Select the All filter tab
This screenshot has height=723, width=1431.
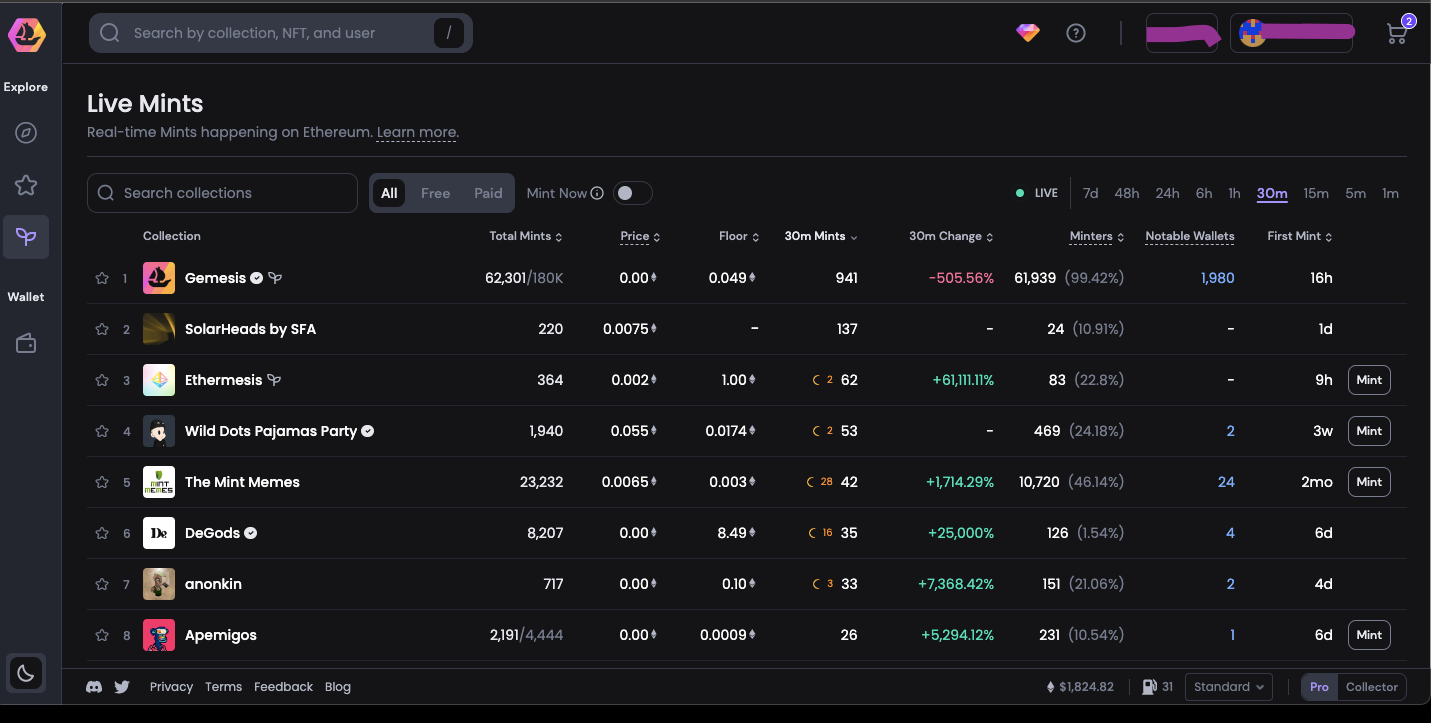coord(389,193)
